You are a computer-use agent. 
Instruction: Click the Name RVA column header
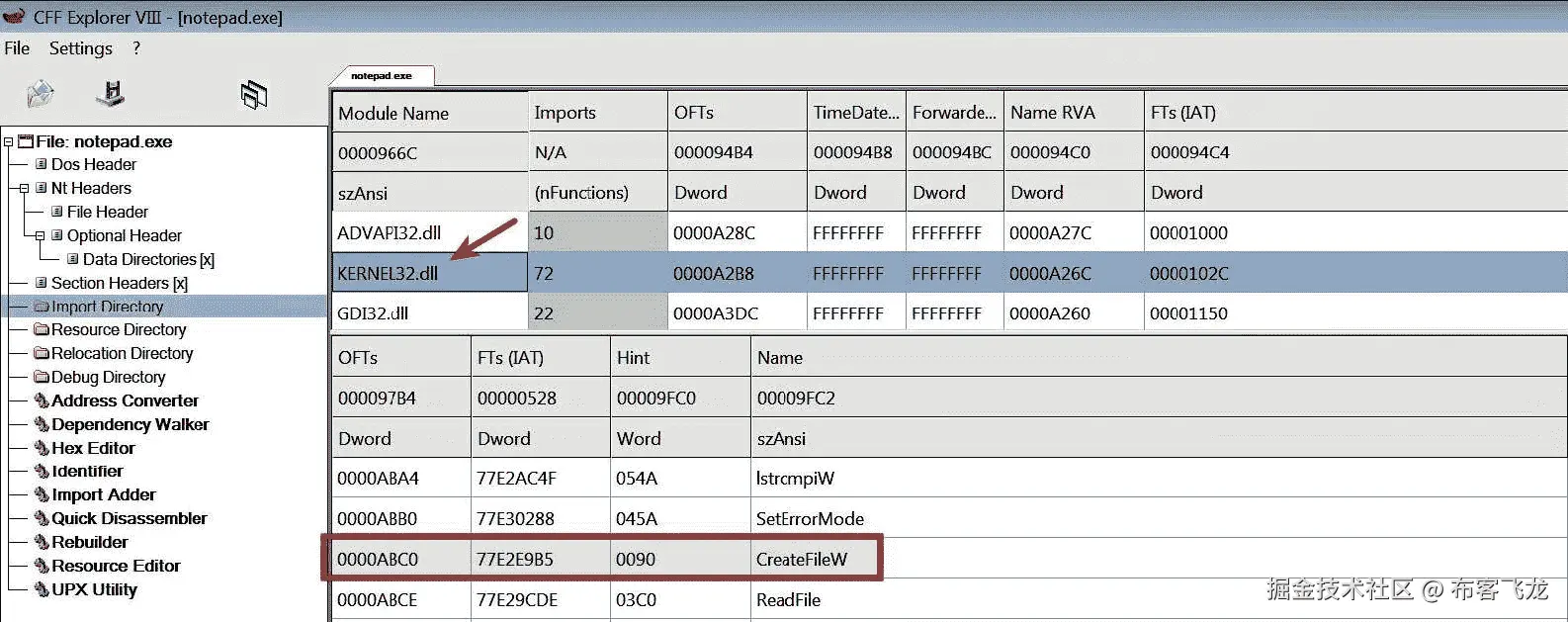1074,113
